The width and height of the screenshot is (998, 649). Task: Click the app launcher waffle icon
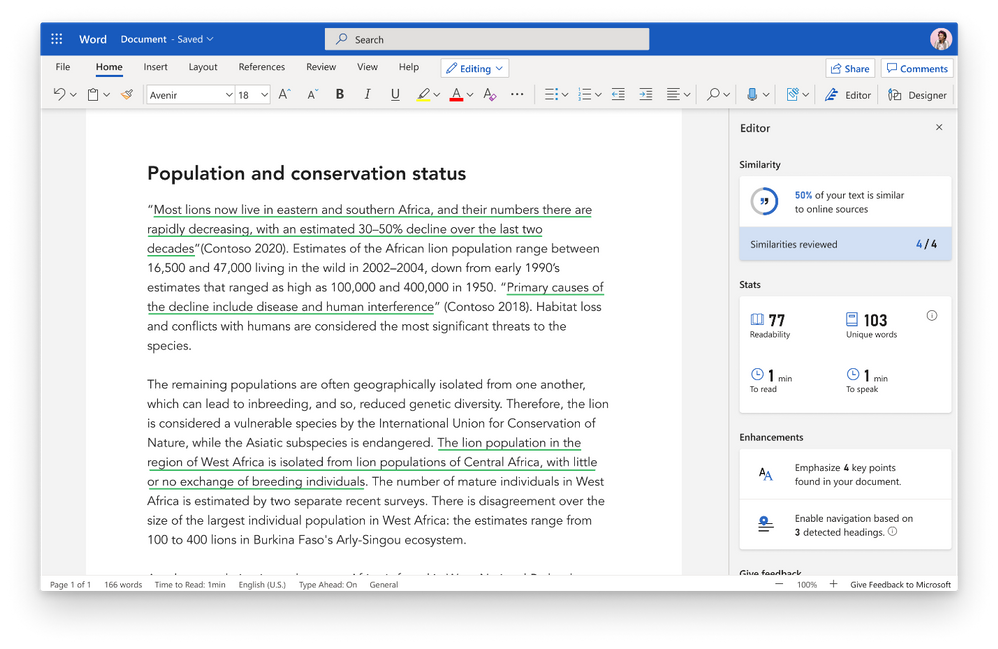[57, 39]
